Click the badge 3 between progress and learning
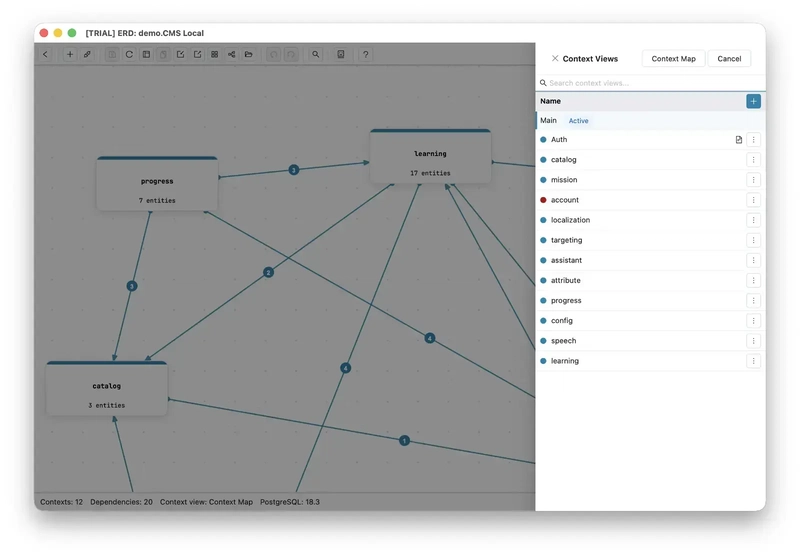The height and width of the screenshot is (556, 800). 293,170
